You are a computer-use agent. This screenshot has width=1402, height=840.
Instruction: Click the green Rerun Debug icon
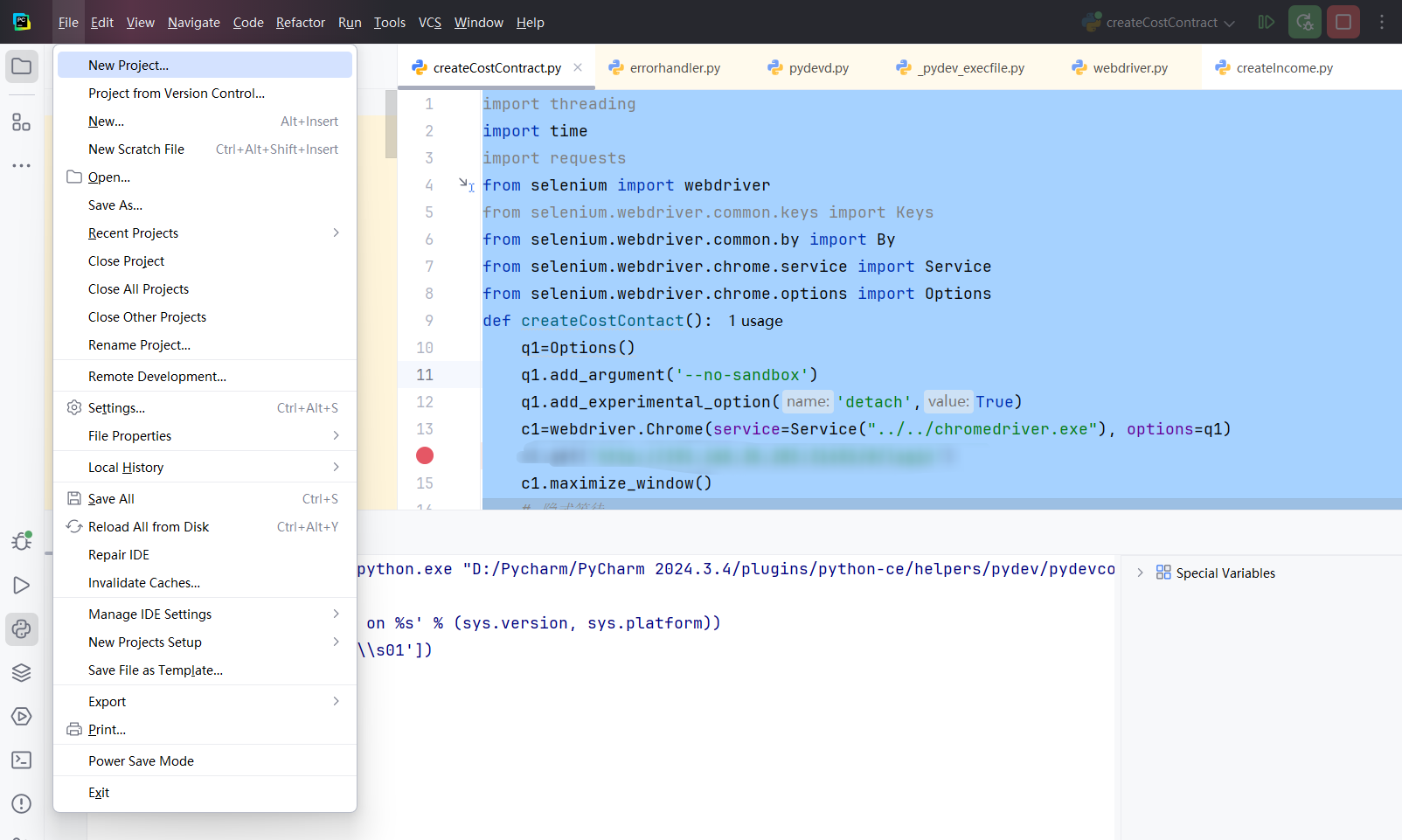[x=1305, y=22]
